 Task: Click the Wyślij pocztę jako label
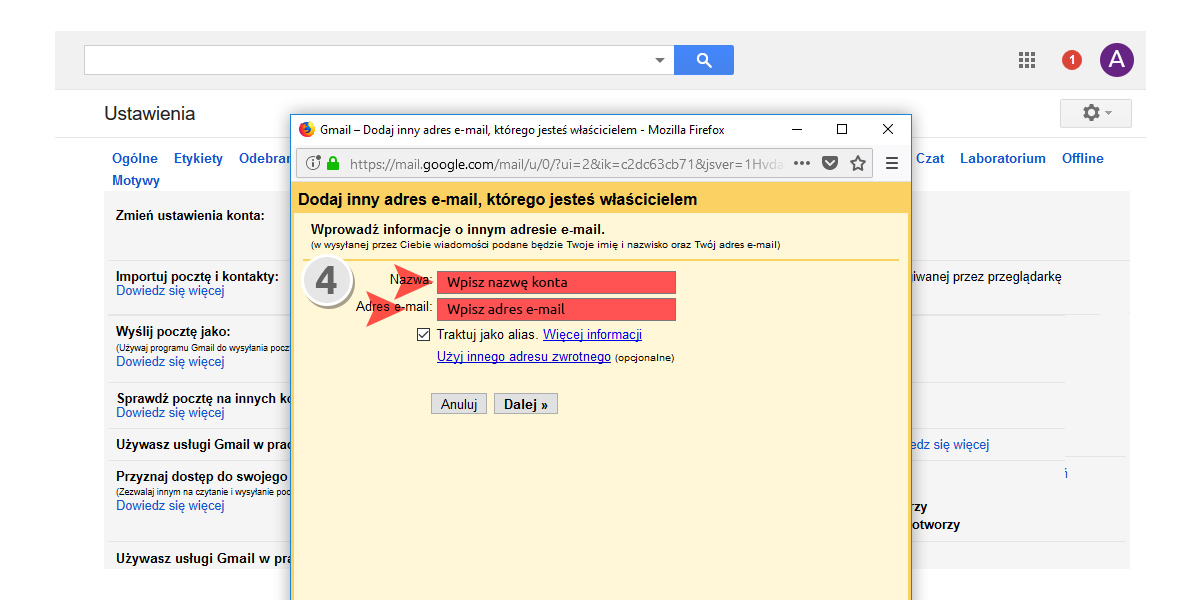[173, 332]
